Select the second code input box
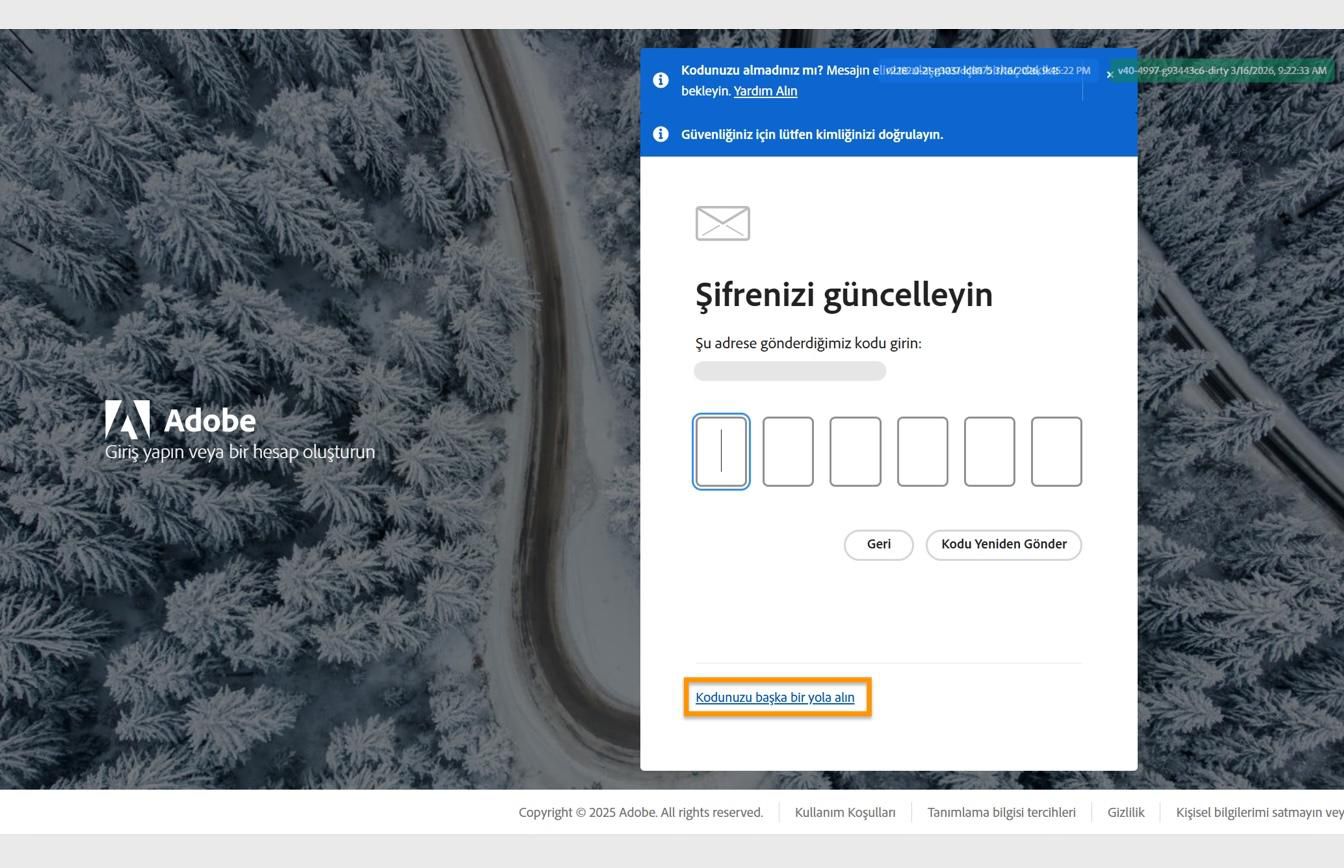 coord(788,451)
